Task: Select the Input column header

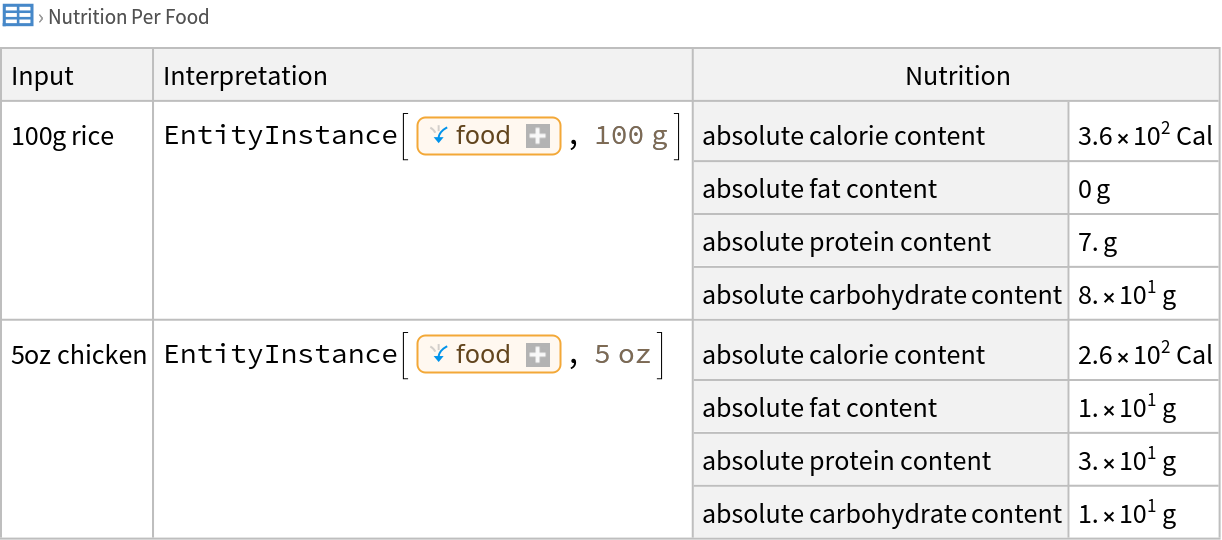Action: click(x=43, y=77)
